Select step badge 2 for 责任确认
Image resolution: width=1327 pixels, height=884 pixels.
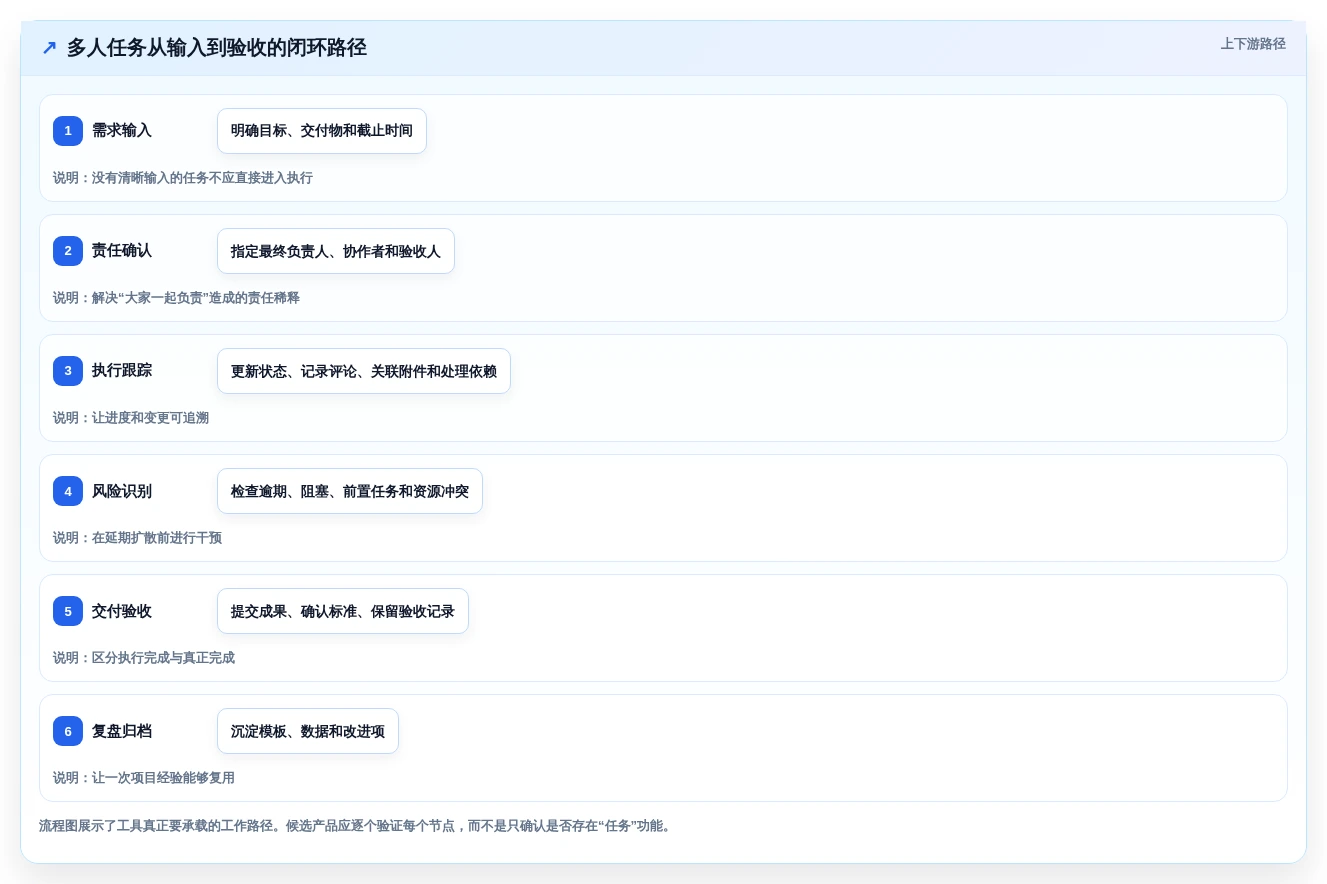[x=68, y=251]
